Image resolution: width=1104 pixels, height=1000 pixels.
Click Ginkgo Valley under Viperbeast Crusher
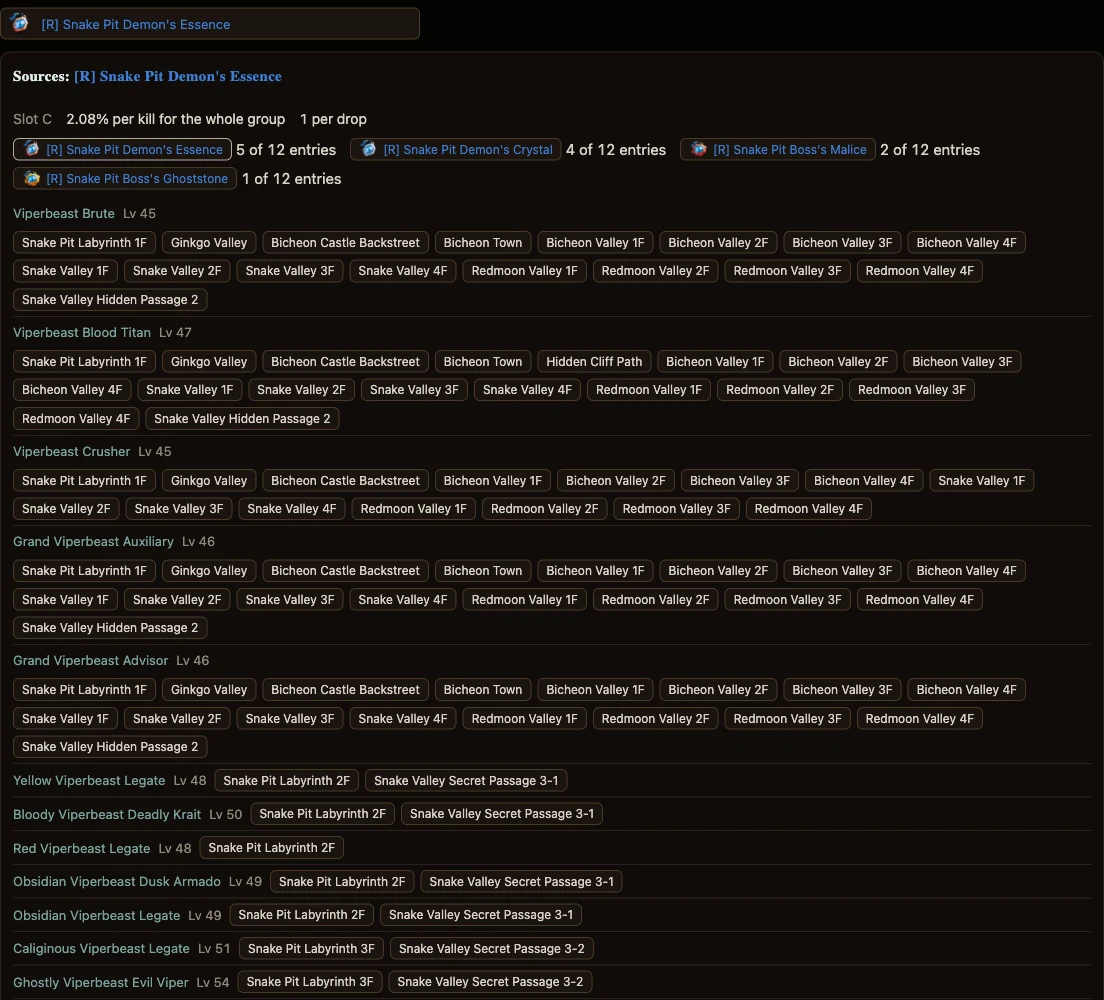(209, 480)
